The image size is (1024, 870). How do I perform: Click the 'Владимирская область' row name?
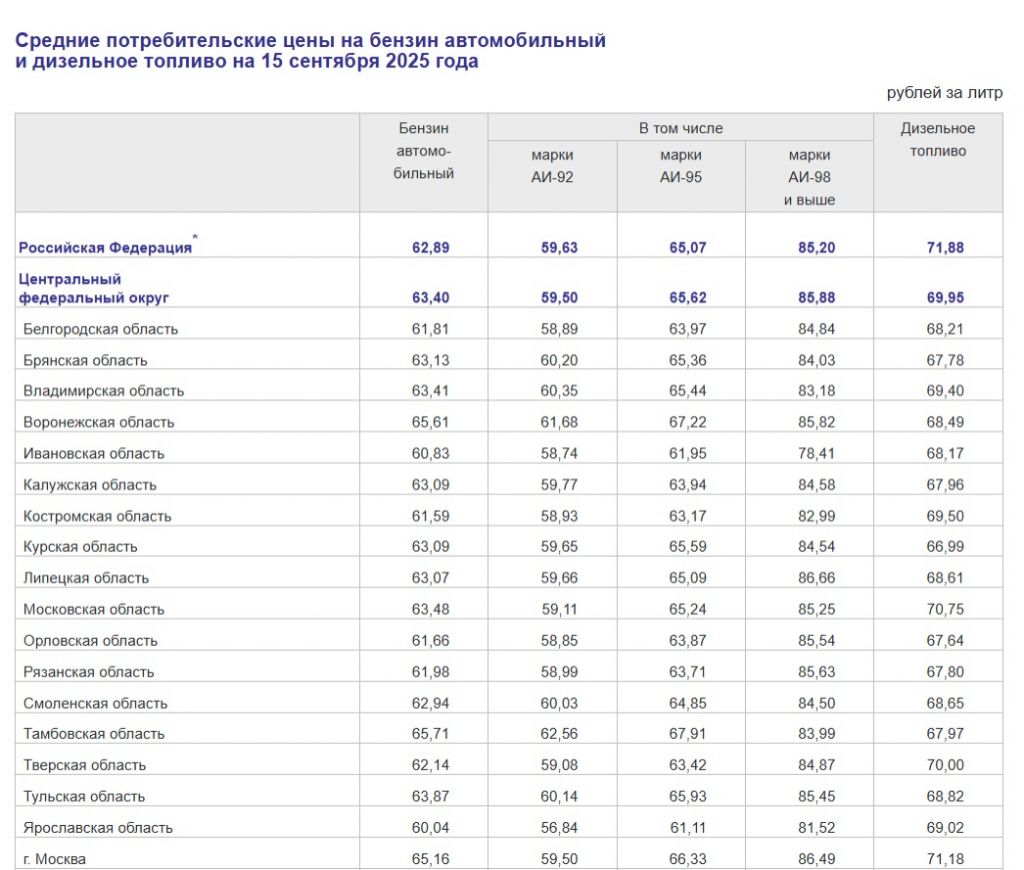(104, 391)
